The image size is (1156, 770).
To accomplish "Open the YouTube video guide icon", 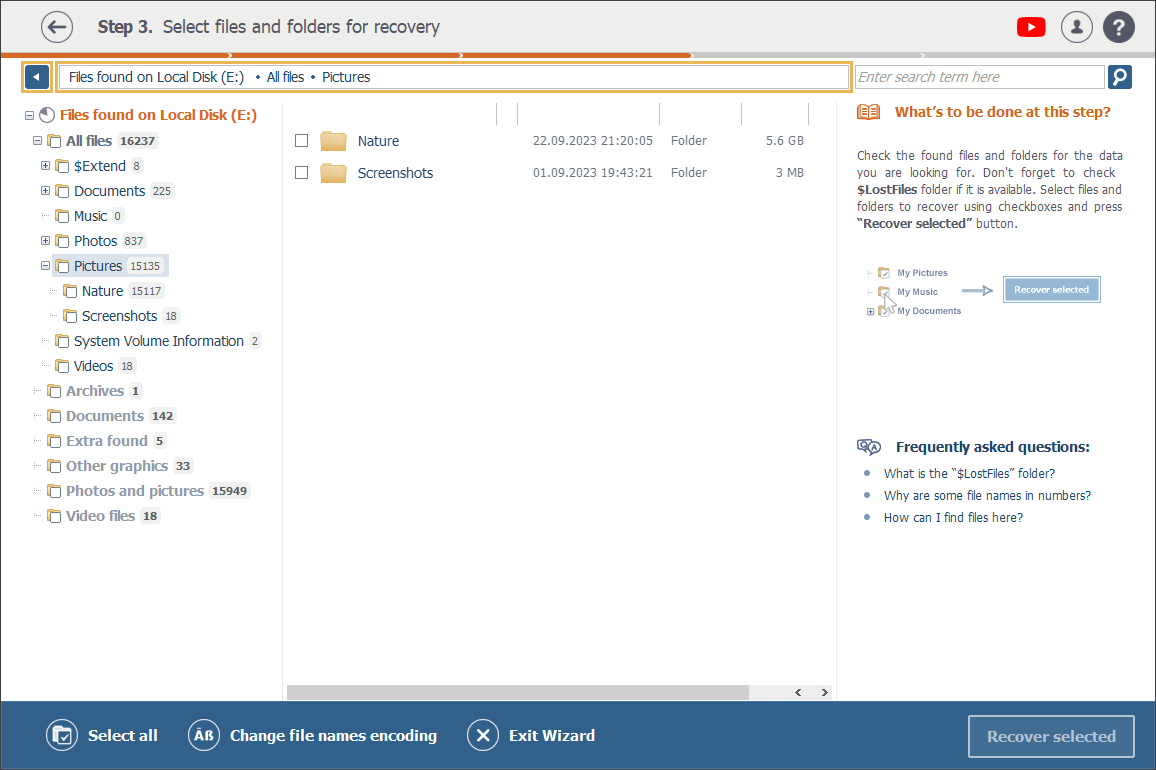I will pyautogui.click(x=1031, y=27).
